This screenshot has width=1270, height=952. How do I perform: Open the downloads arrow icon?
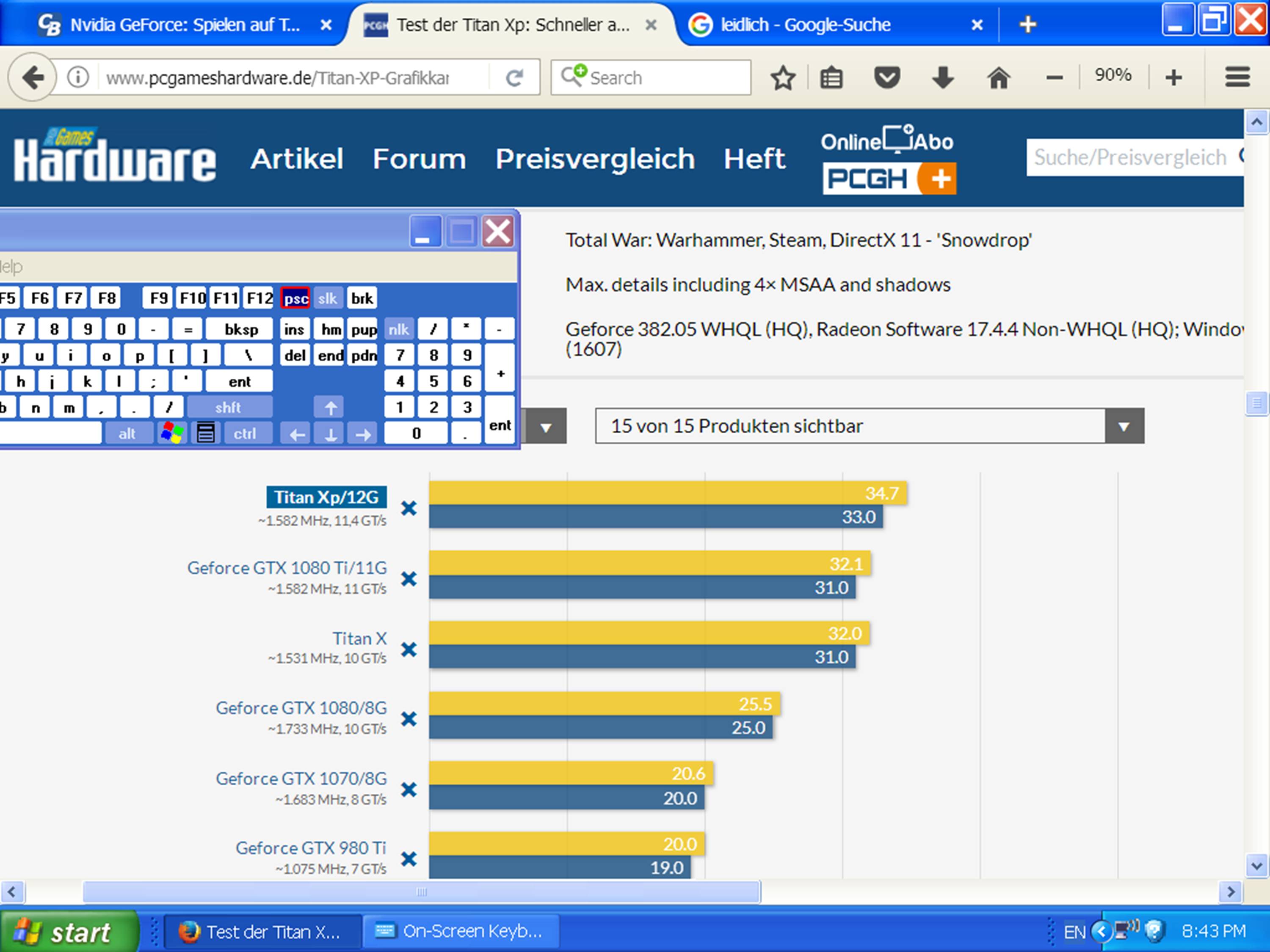(x=943, y=77)
